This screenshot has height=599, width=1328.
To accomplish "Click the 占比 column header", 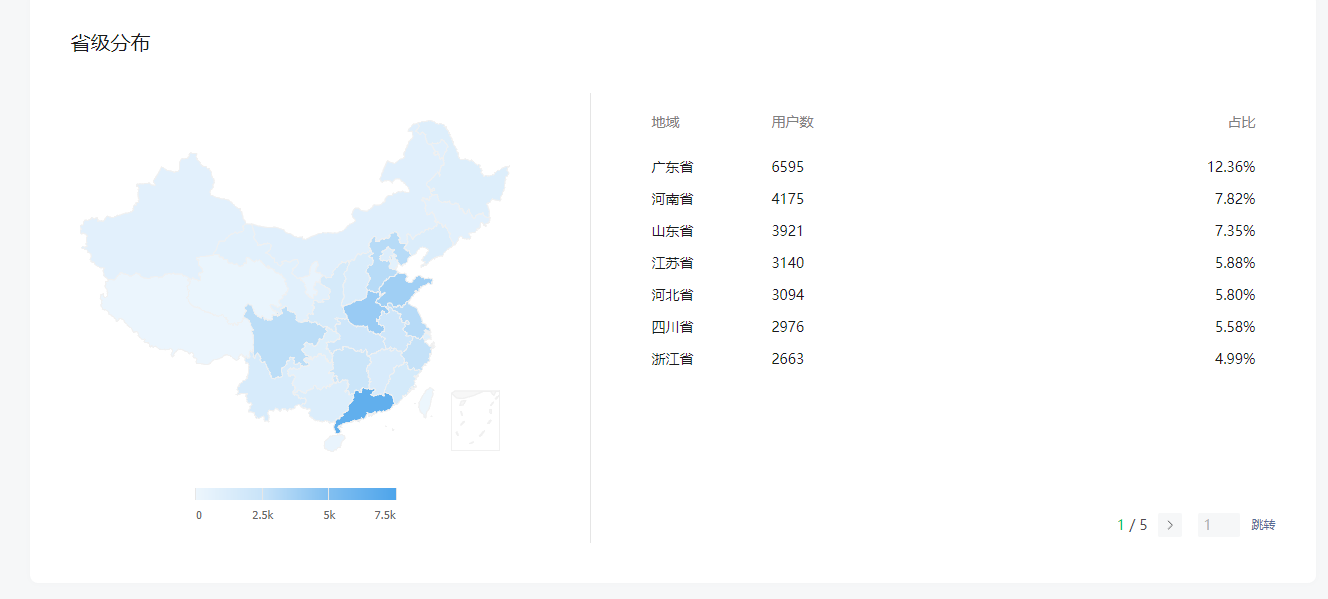I will click(x=1242, y=122).
